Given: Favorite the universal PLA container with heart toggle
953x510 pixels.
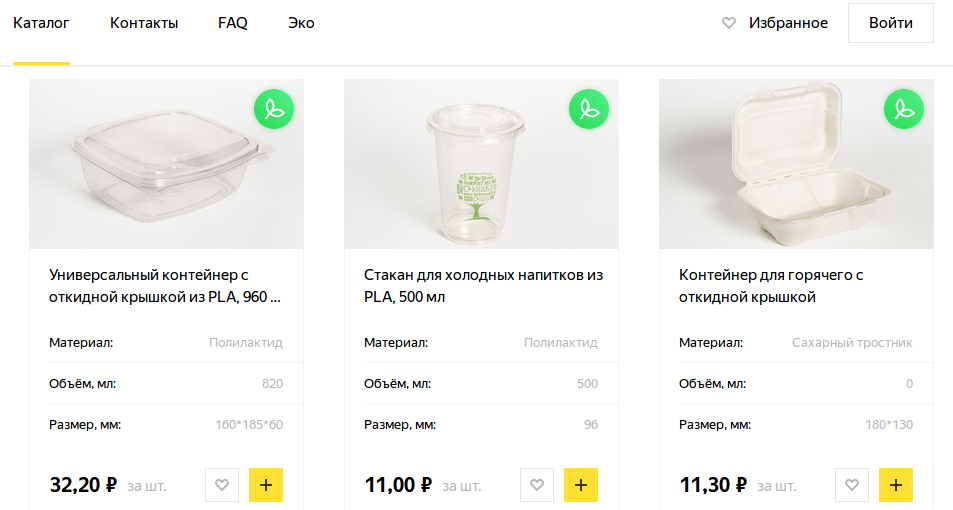Looking at the screenshot, I should tap(222, 485).
